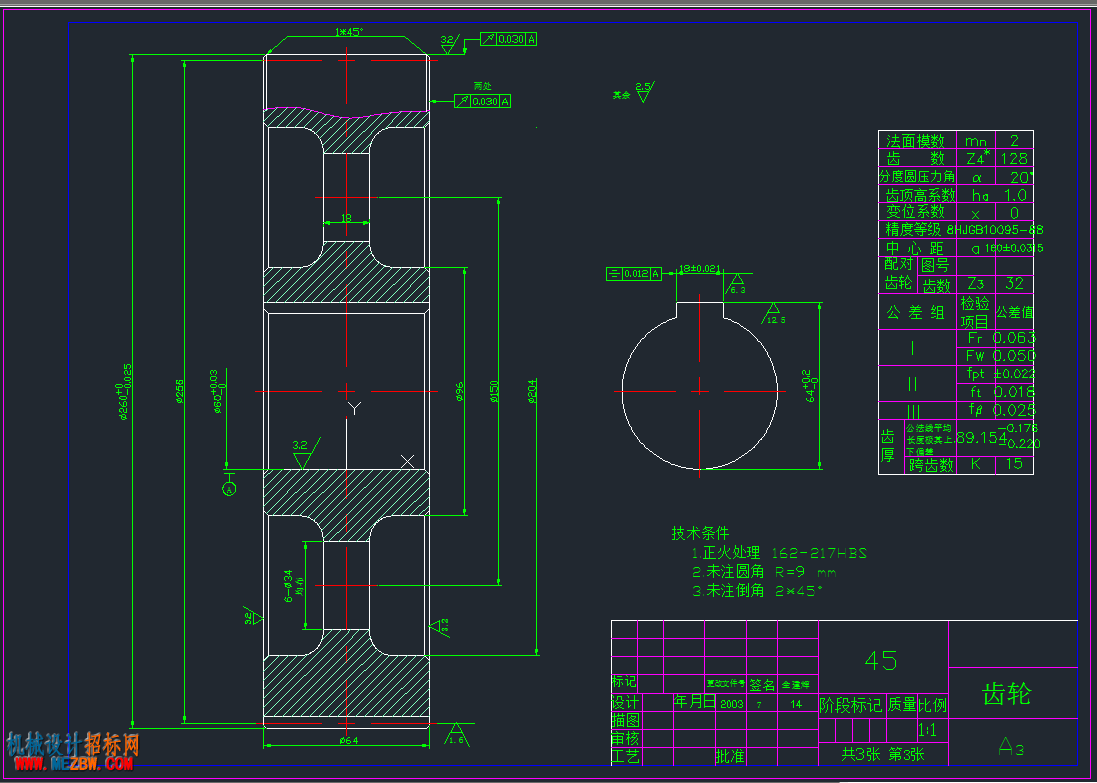Click the 6.3 roughness symbol near the keyway
The width and height of the screenshot is (1097, 783).
737,283
